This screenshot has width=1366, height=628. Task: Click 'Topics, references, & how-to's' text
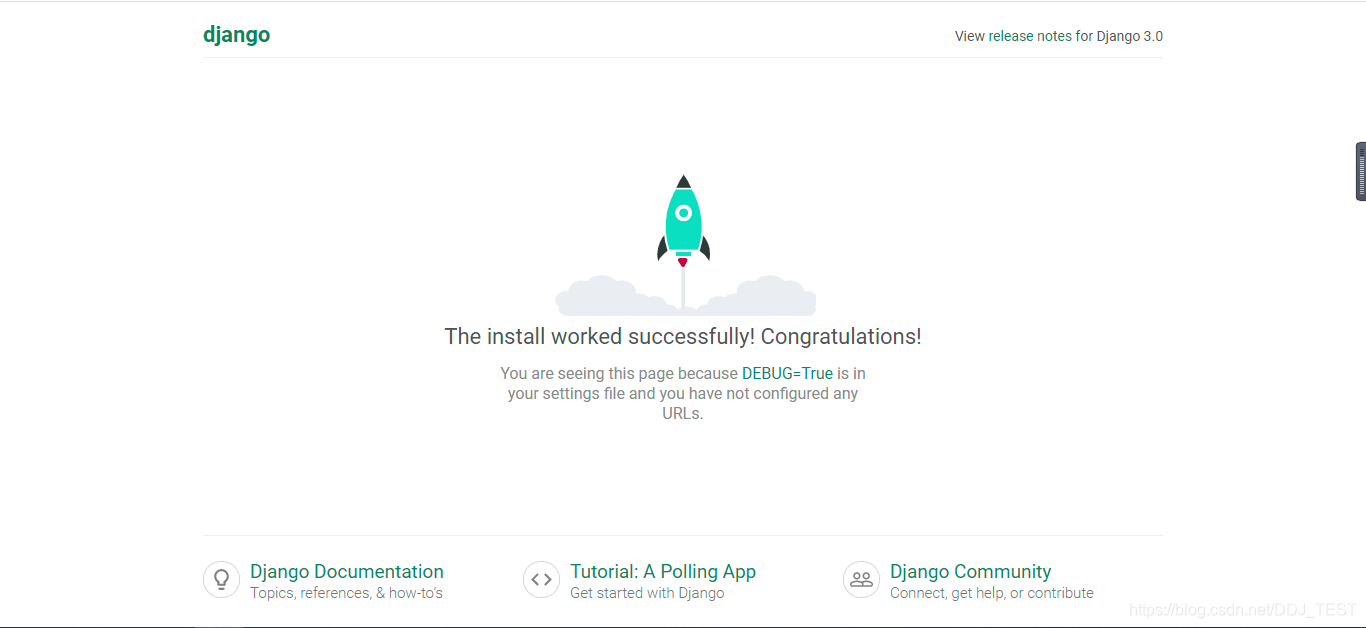point(346,593)
